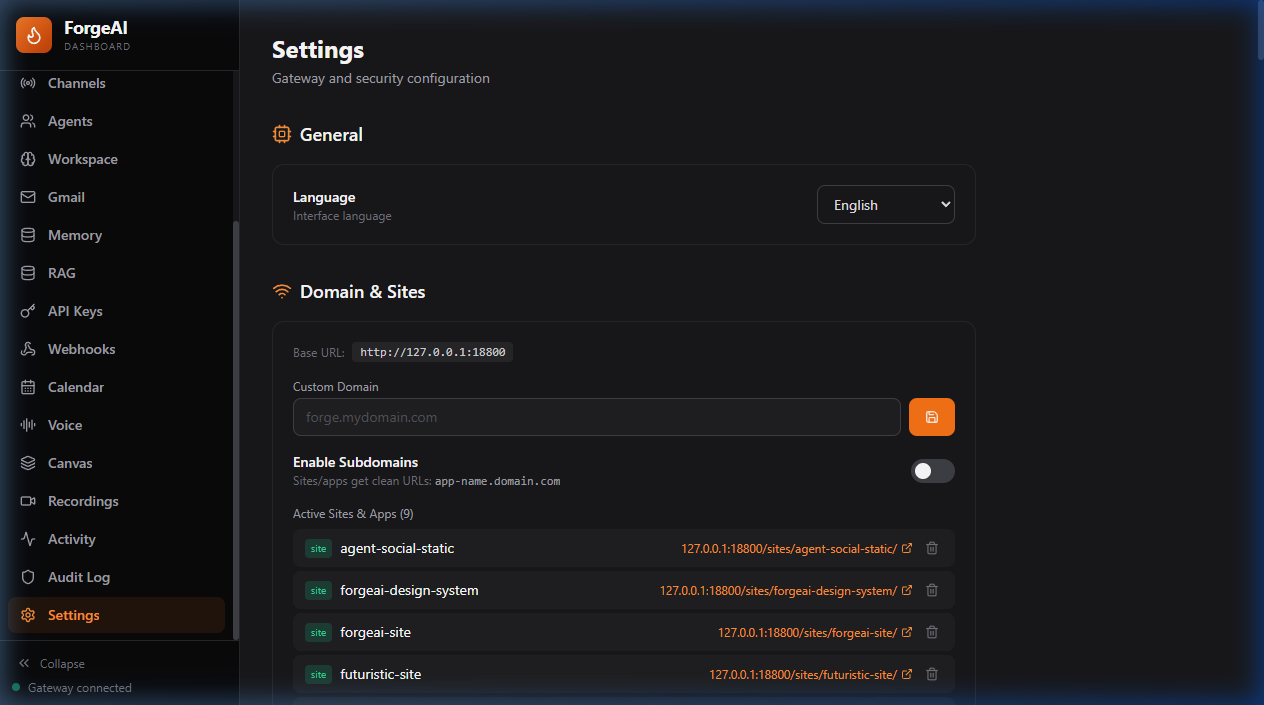Click the RAG database icon in sidebar
The width and height of the screenshot is (1264, 705).
[28, 273]
